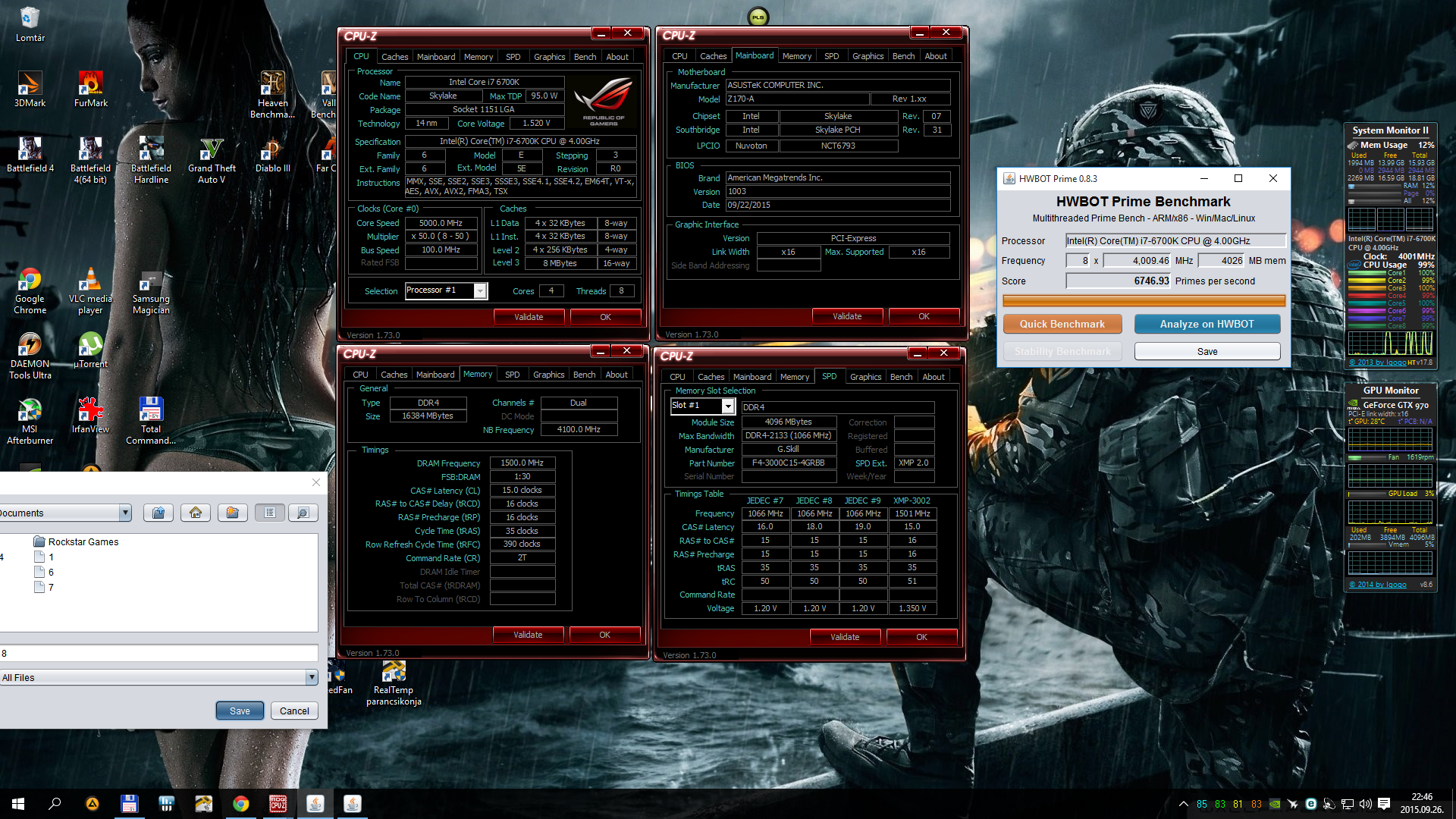
Task: Expand the Documents look-in dropdown
Action: [x=125, y=513]
